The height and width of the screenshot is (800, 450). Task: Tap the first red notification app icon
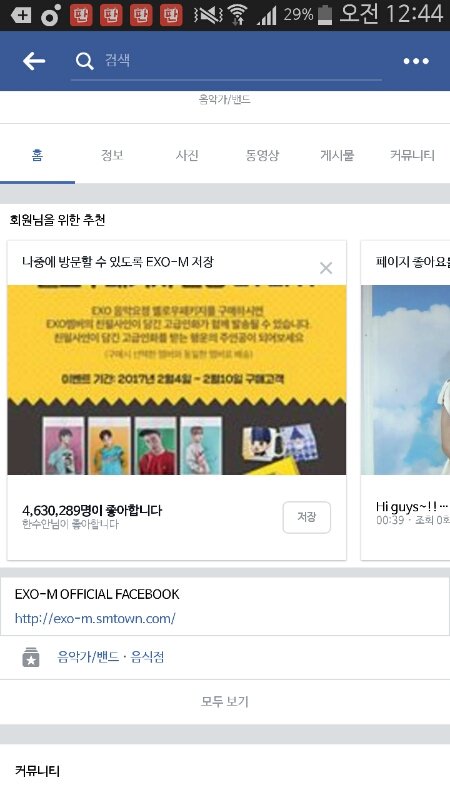pyautogui.click(x=81, y=14)
